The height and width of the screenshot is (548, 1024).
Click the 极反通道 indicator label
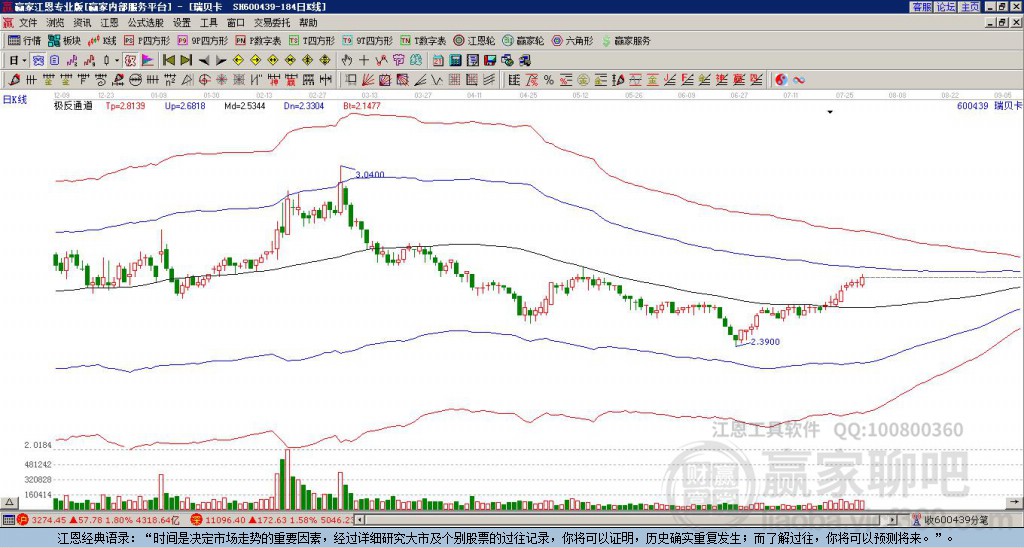73,105
